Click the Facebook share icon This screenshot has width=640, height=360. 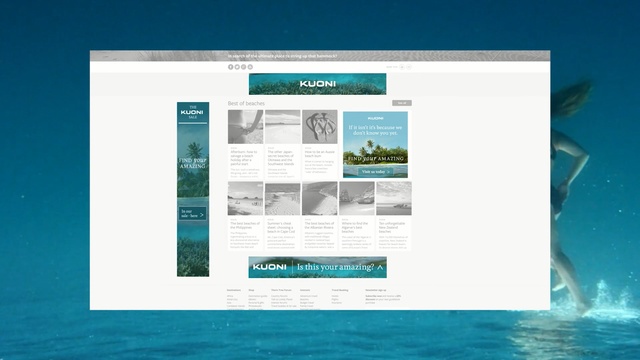click(231, 67)
